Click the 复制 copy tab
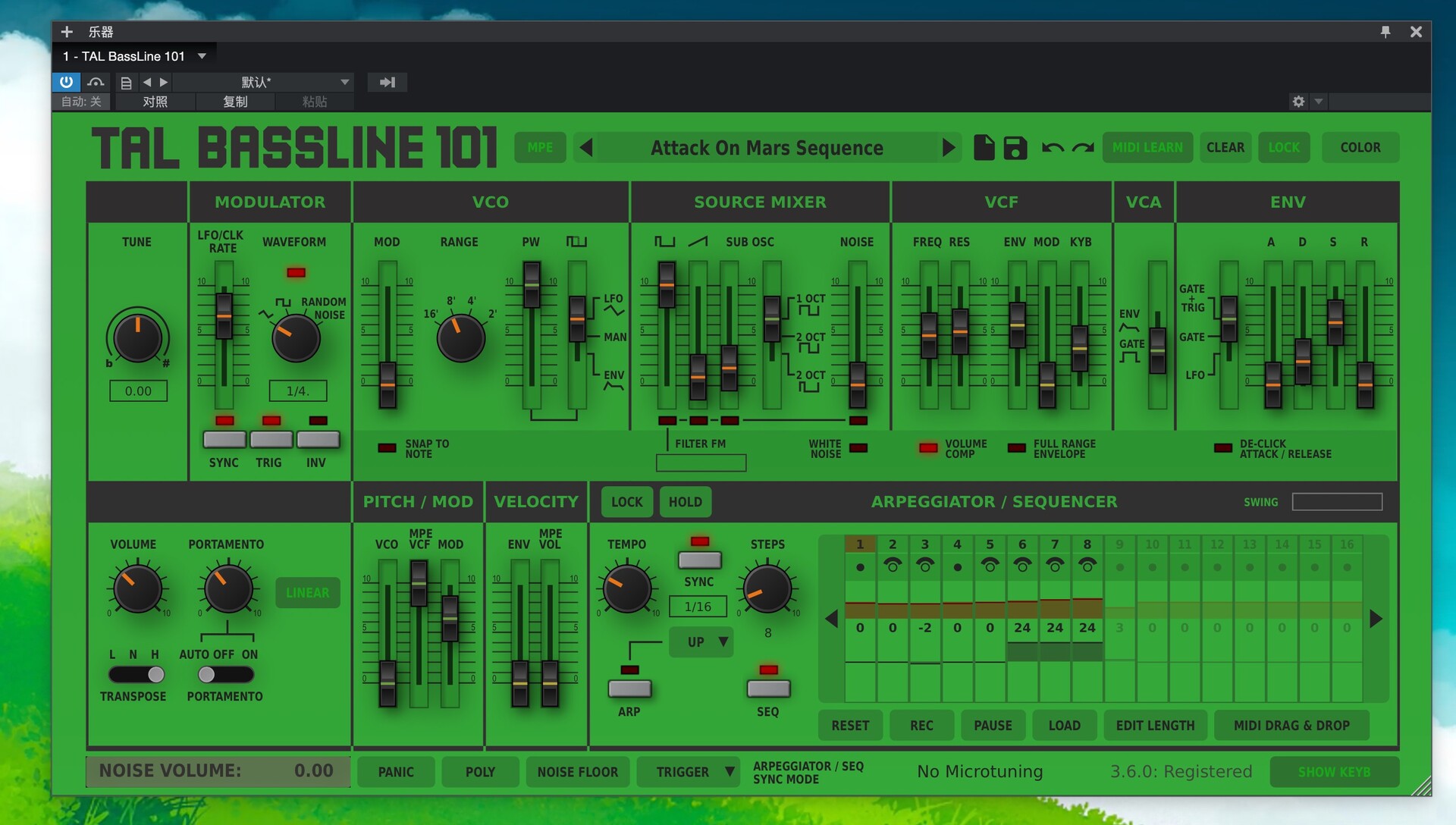The image size is (1456, 825). click(x=235, y=102)
